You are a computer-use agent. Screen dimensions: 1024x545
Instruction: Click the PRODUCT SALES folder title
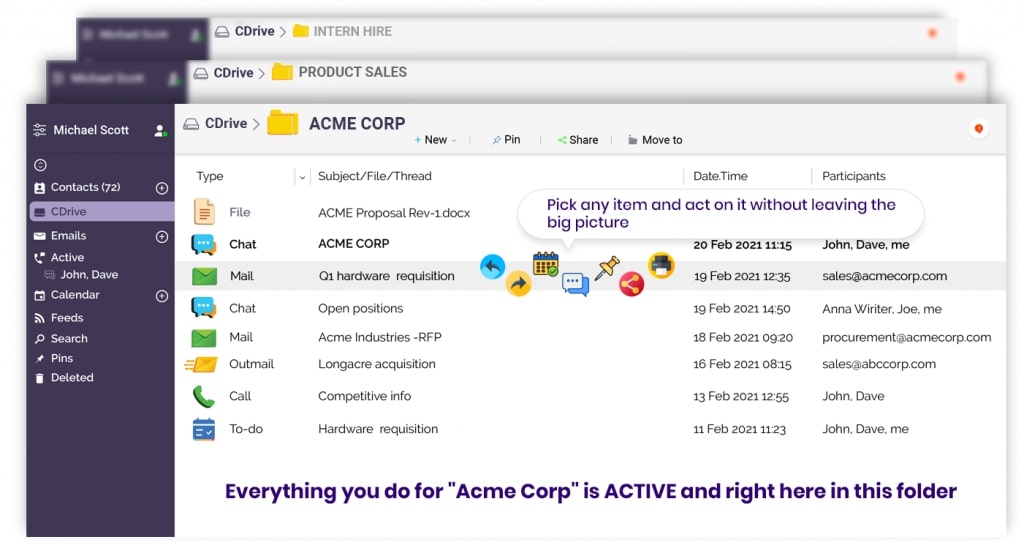[353, 72]
